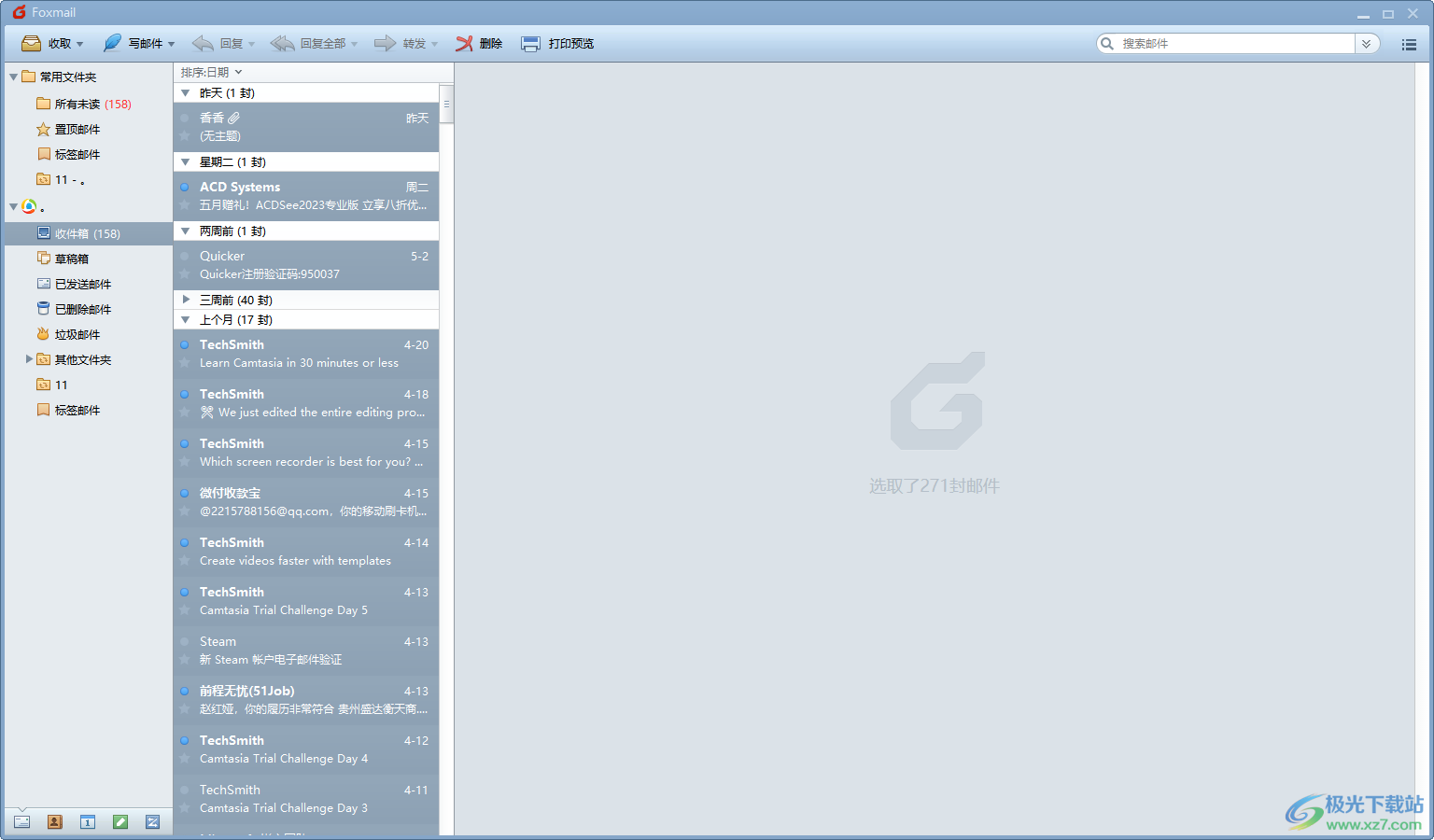
Task: Click the magnifier icon in the search box
Action: point(1107,43)
